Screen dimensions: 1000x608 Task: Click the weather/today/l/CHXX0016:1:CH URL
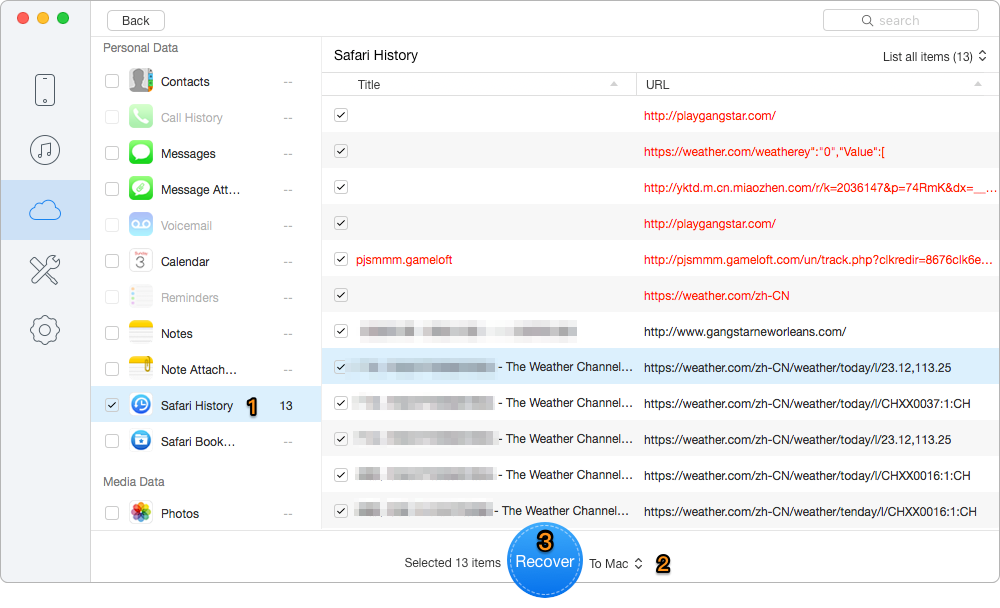(x=807, y=475)
